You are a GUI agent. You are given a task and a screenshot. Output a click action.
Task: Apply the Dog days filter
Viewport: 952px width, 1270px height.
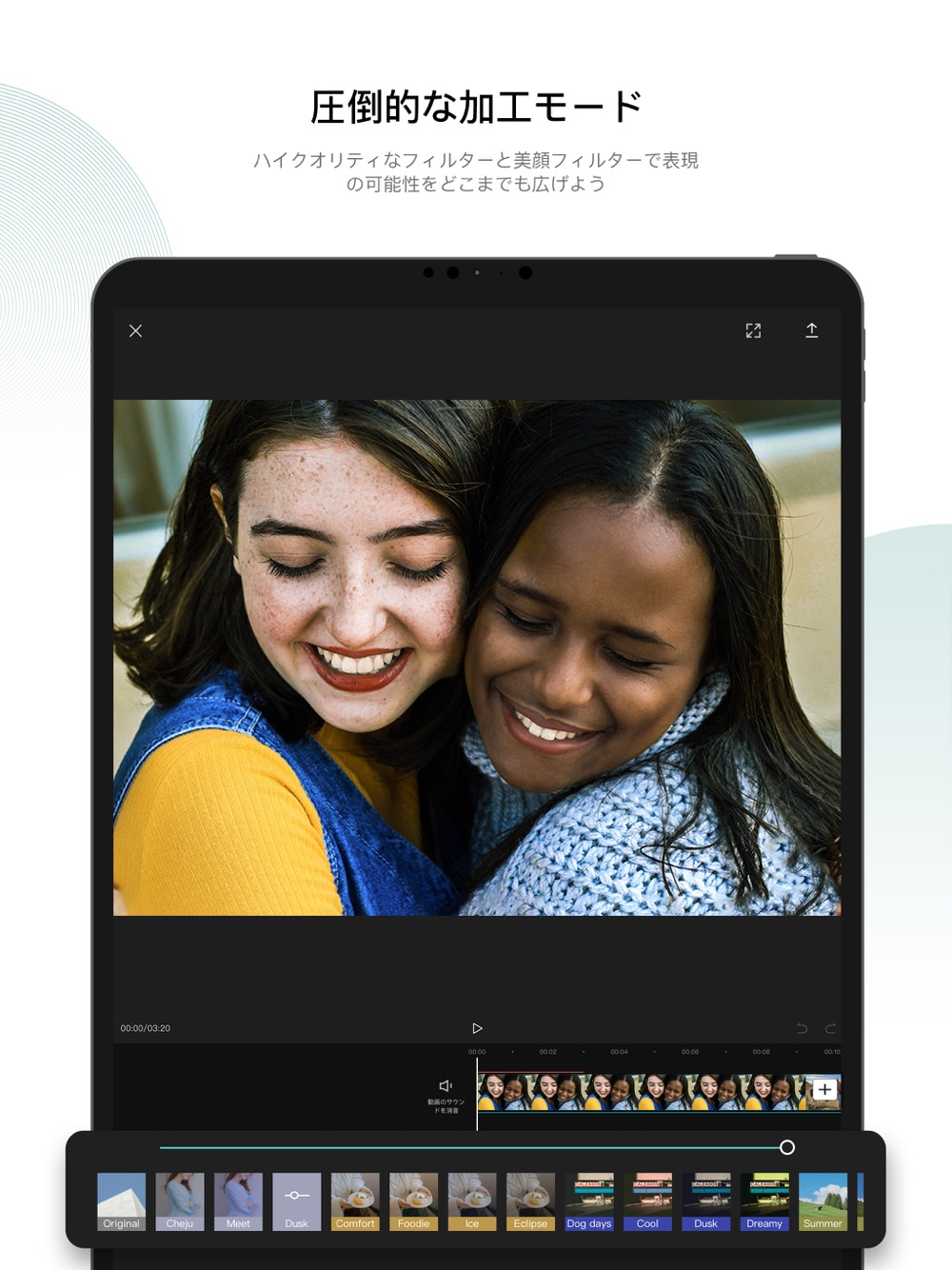589,1201
